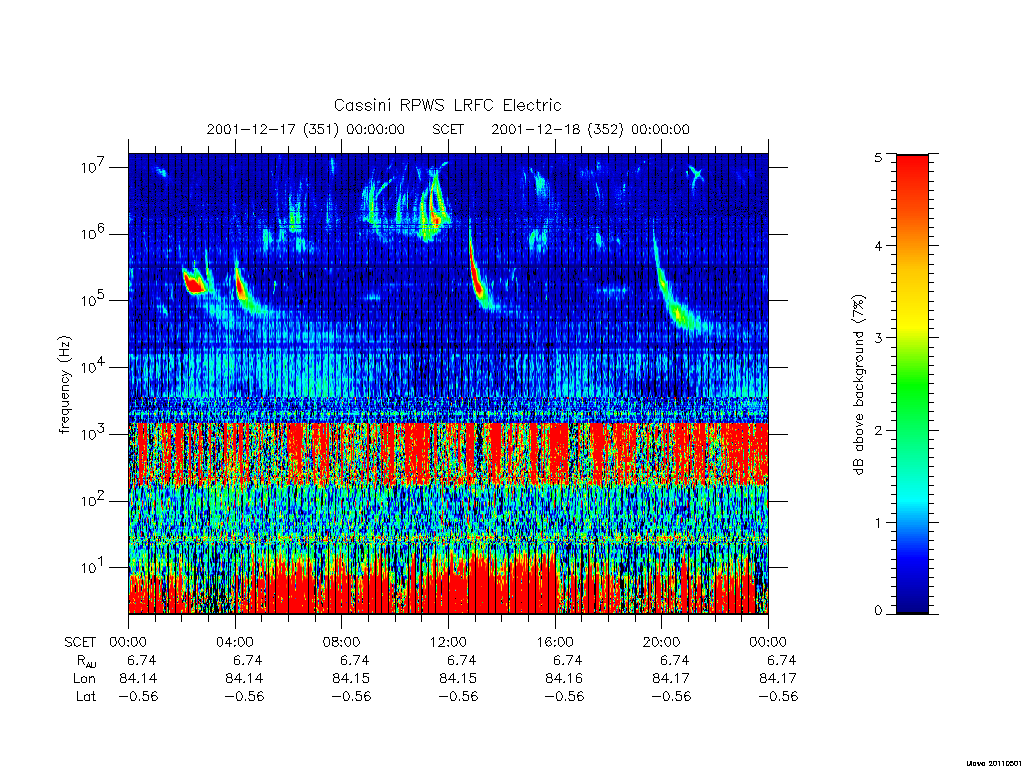Click the 10^7 frequency tick label
The image size is (1024, 768).
(x=94, y=167)
